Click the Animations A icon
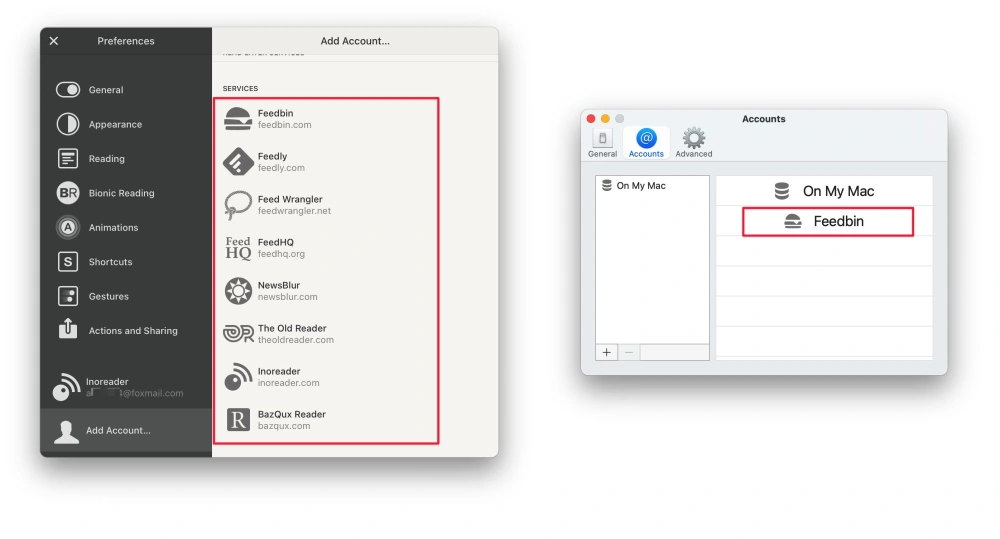 pyautogui.click(x=68, y=227)
